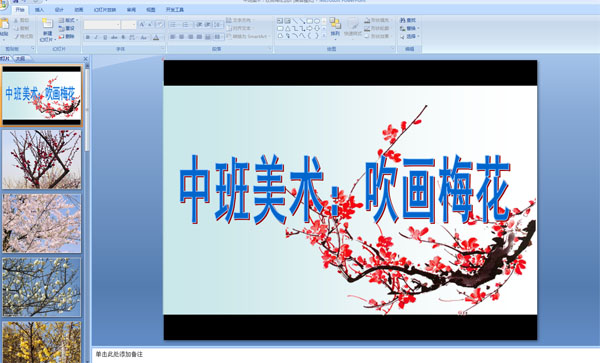Click the Paste clipboard icon

[5, 24]
